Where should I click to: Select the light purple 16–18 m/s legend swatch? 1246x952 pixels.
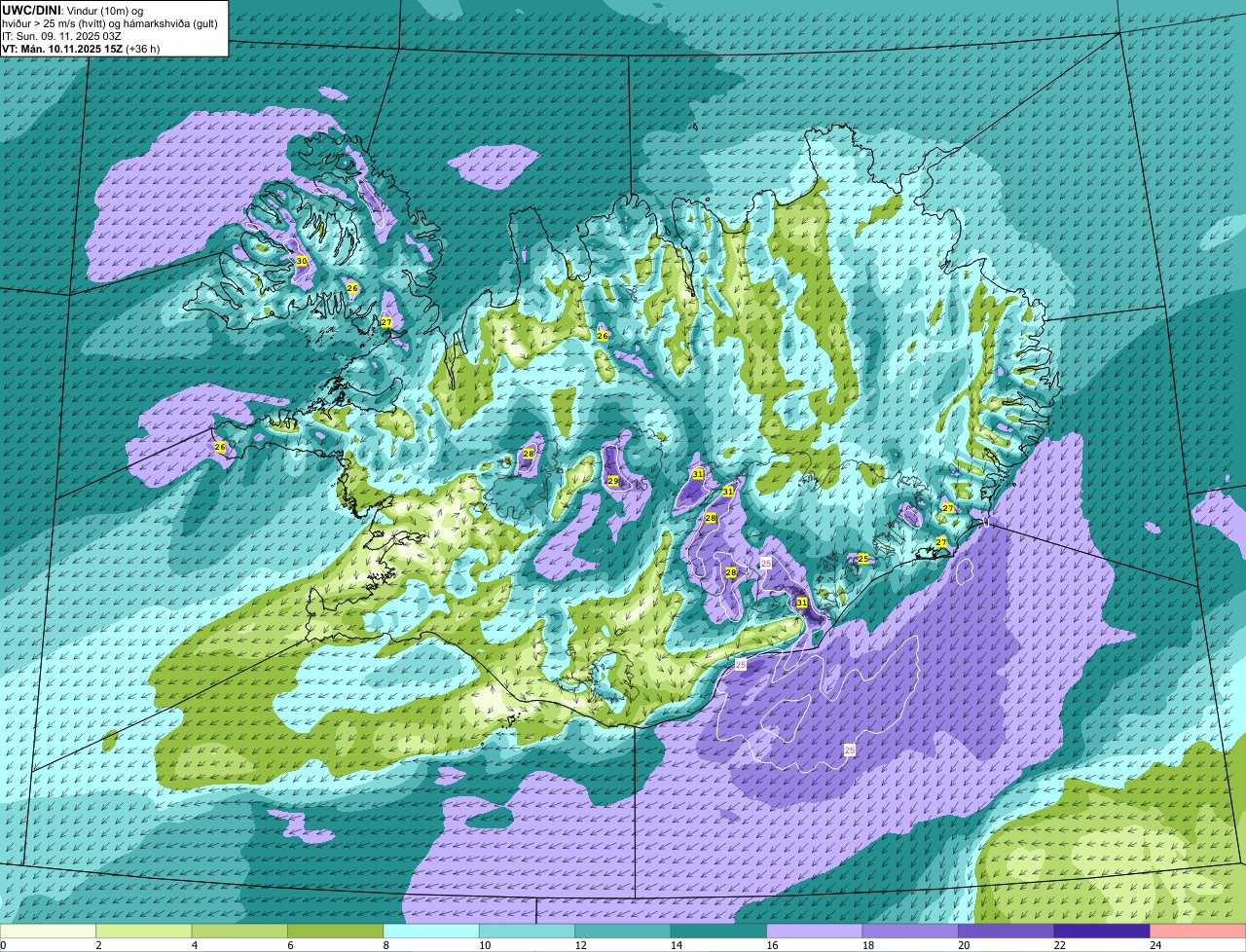(x=815, y=932)
